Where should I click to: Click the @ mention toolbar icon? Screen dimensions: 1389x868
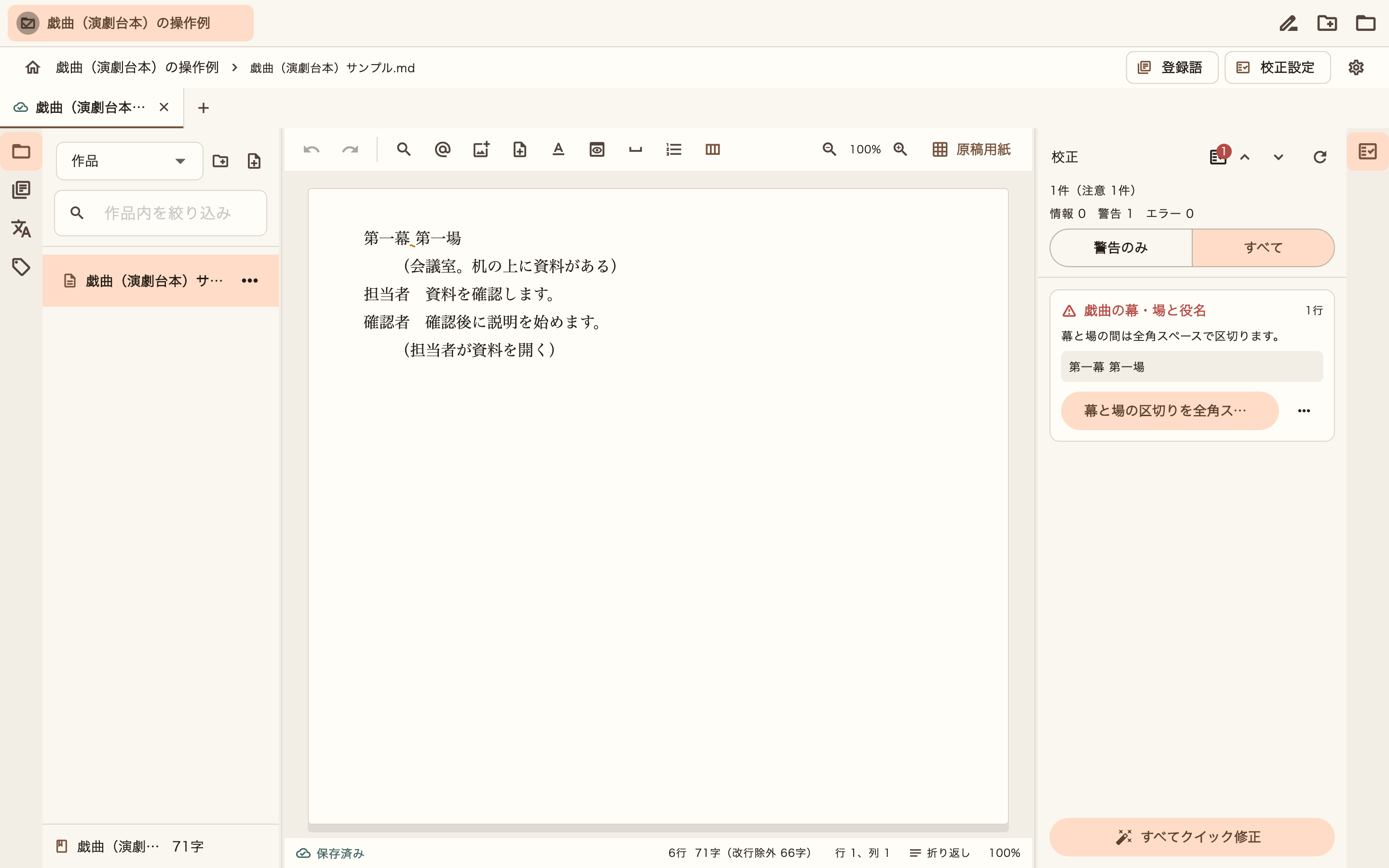(443, 150)
